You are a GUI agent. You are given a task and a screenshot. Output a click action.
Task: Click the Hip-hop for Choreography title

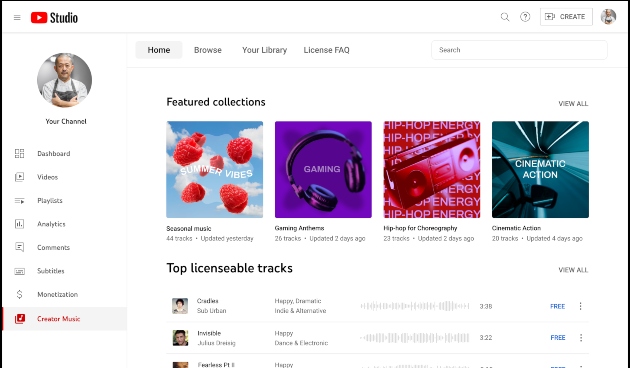(x=420, y=228)
